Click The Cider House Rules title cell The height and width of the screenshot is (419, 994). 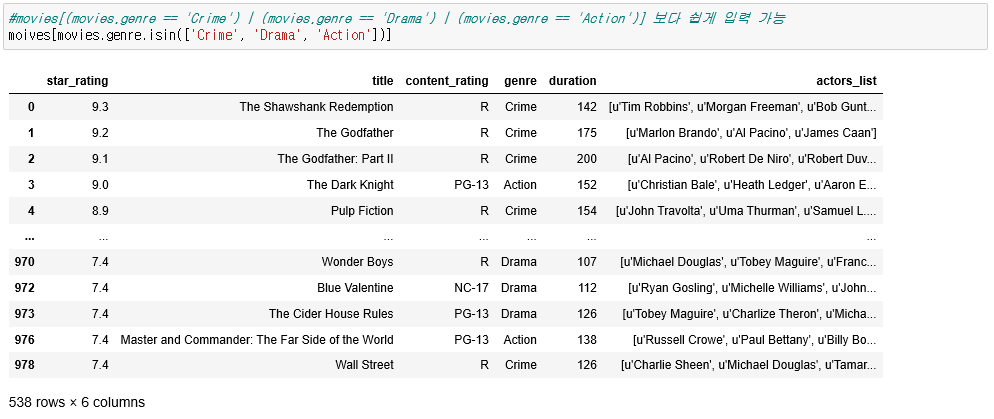pos(331,314)
